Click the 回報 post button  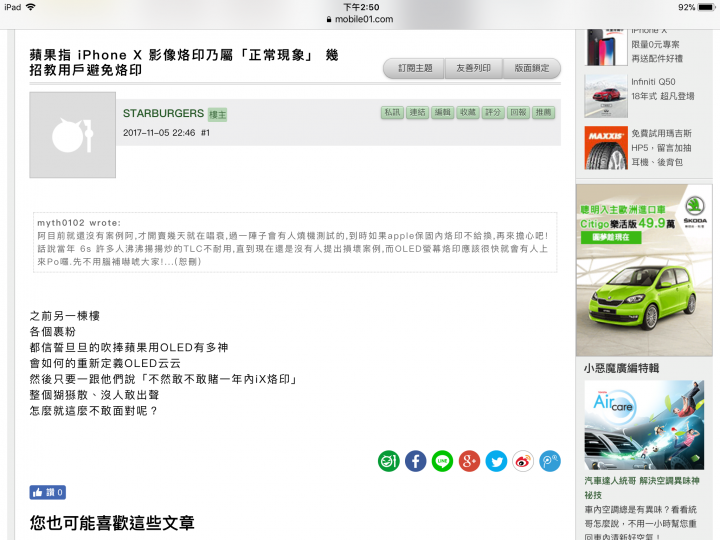click(x=518, y=112)
